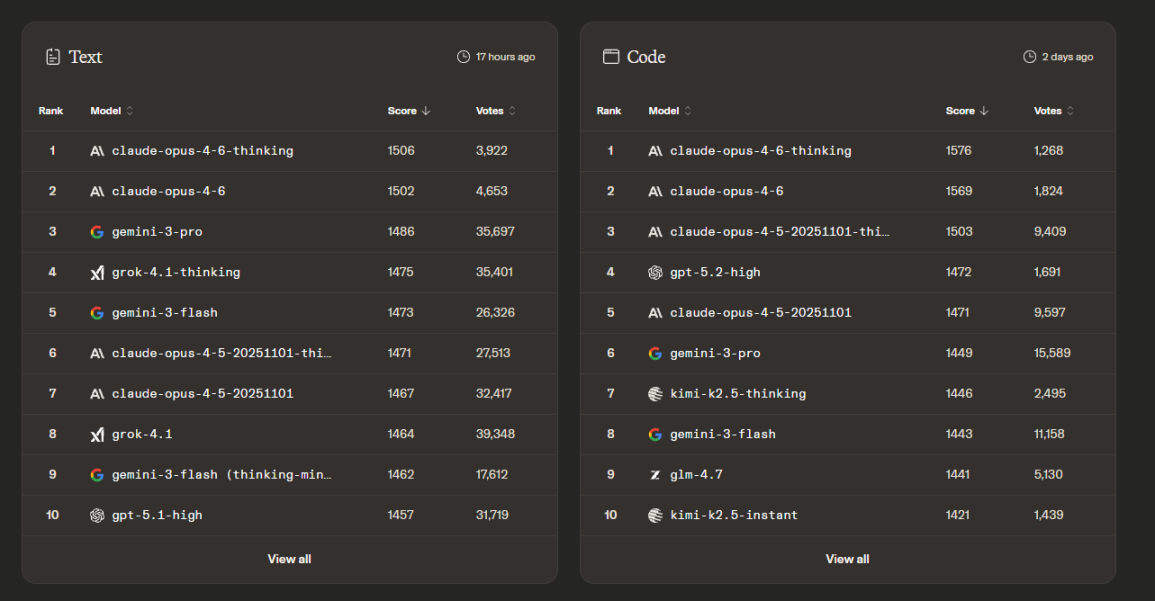
Task: Sort Text table by Model column
Action: (112, 110)
